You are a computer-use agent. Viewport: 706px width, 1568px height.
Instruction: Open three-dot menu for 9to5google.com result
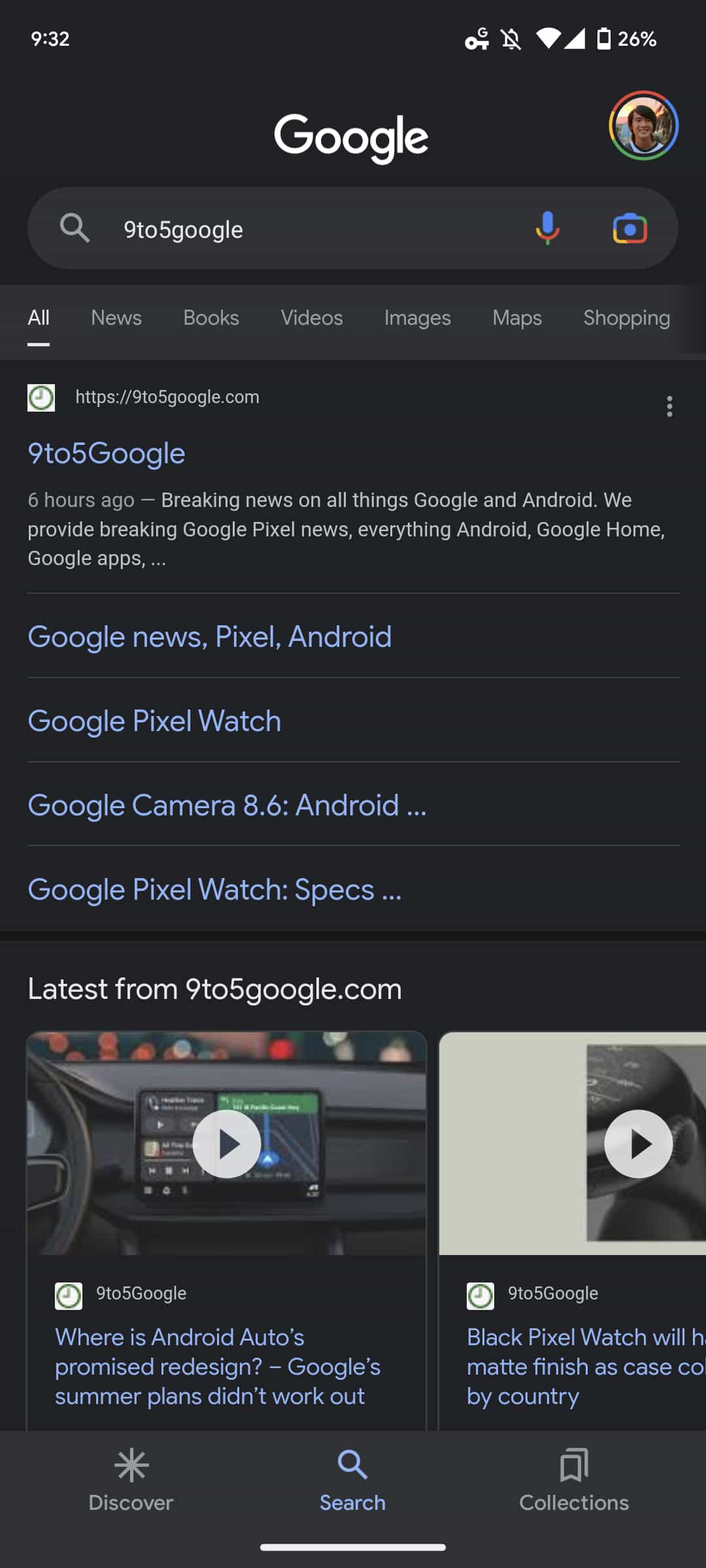tap(669, 406)
